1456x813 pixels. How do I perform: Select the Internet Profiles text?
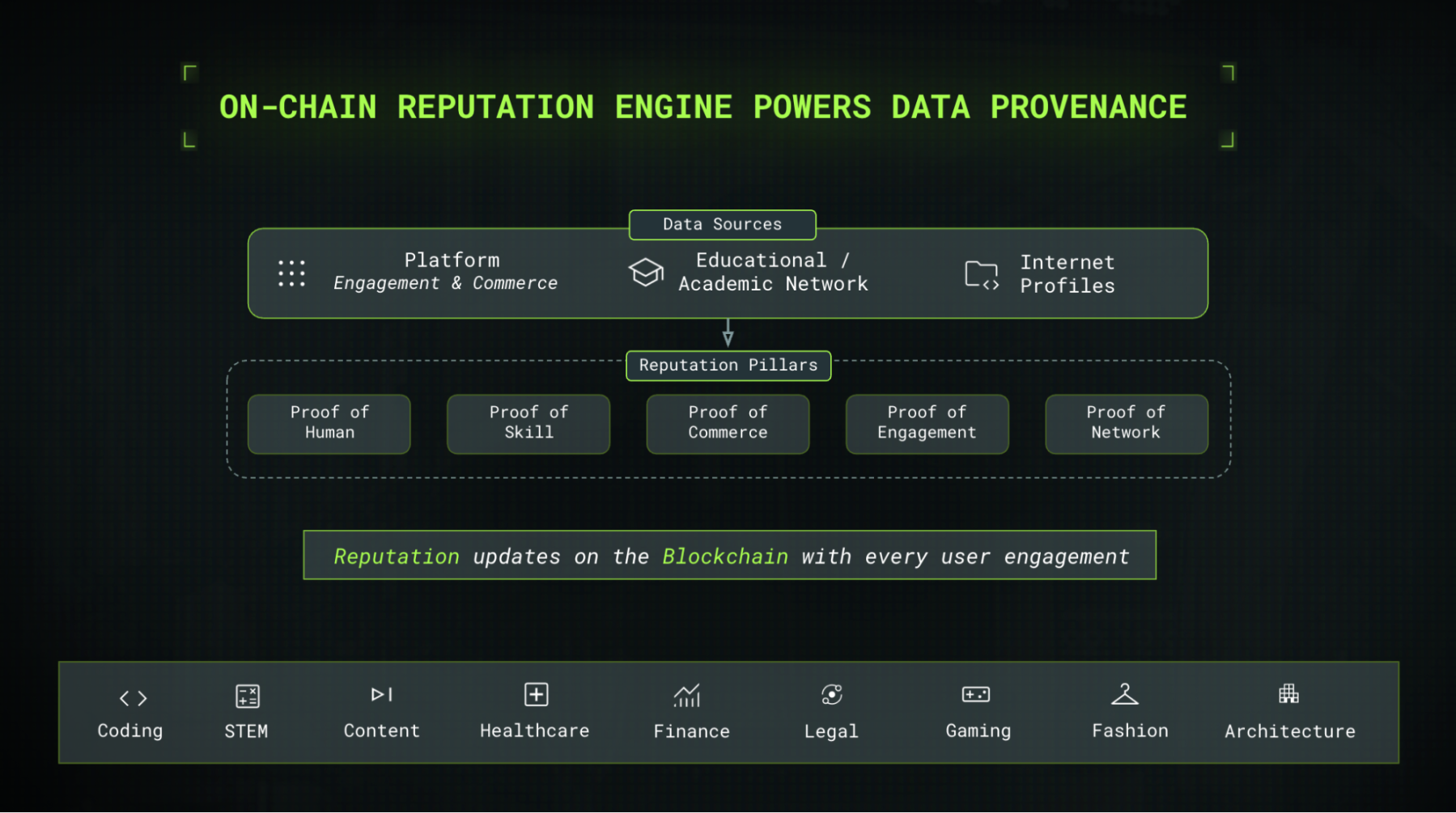tap(1068, 273)
